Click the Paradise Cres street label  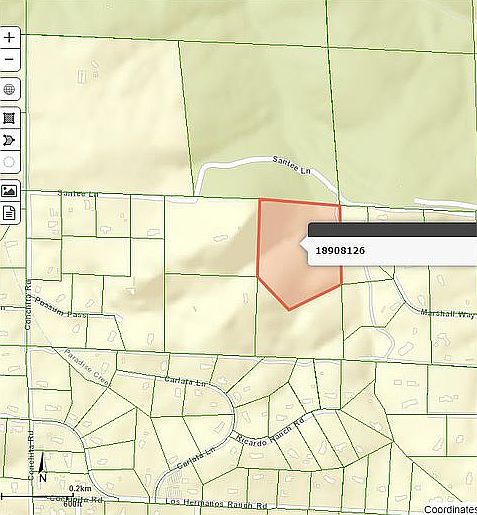point(86,367)
